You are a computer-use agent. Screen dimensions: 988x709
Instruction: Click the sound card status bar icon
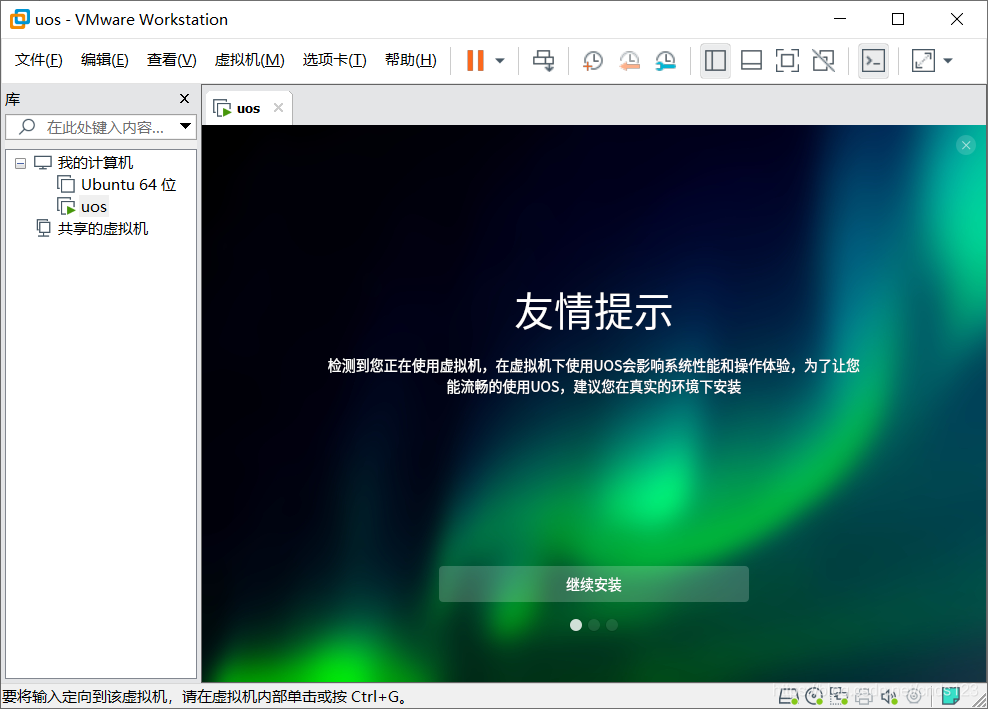tap(889, 696)
